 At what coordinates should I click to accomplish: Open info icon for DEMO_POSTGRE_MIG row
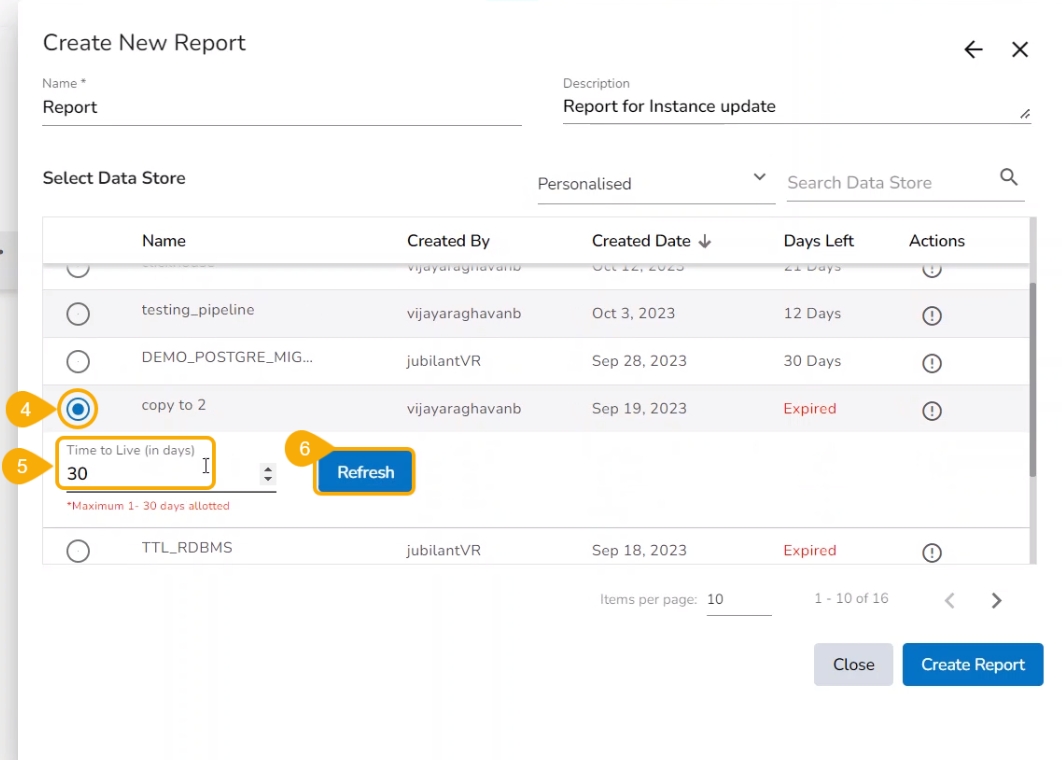(x=932, y=363)
